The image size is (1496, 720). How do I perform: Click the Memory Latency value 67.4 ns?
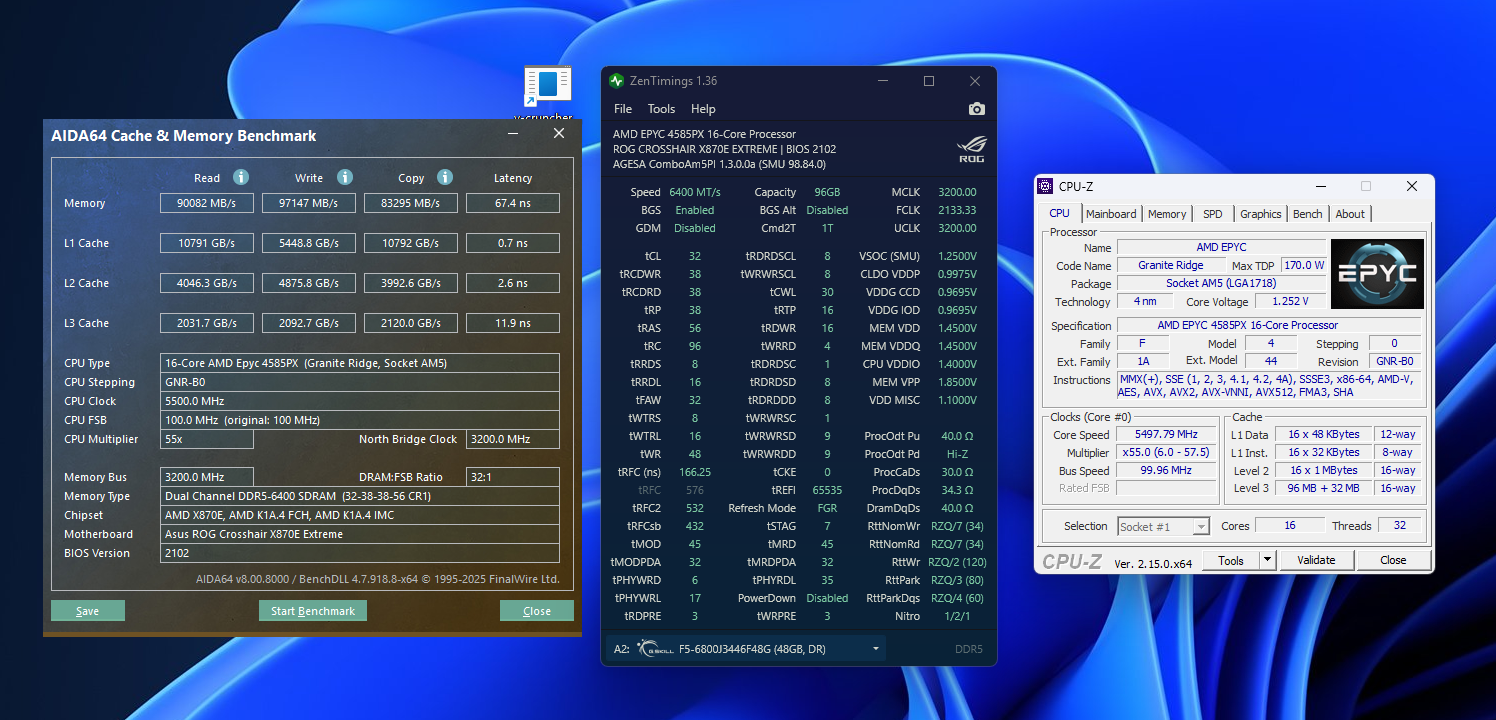coord(513,203)
